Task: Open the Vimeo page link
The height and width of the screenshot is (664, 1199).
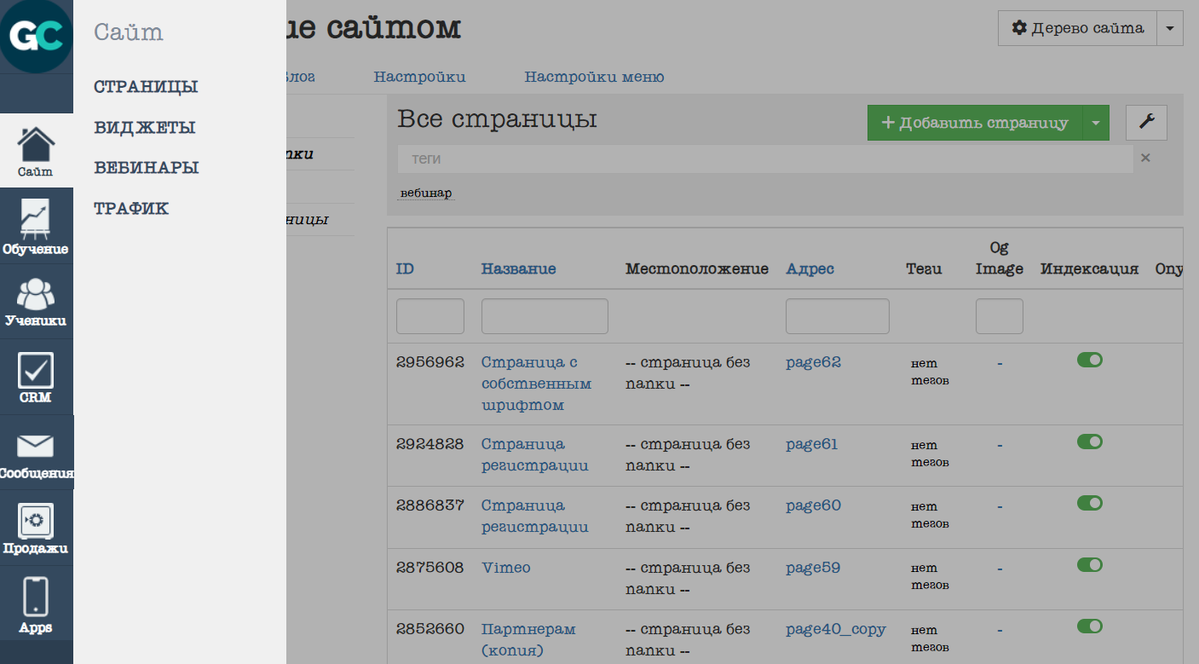Action: pos(505,568)
